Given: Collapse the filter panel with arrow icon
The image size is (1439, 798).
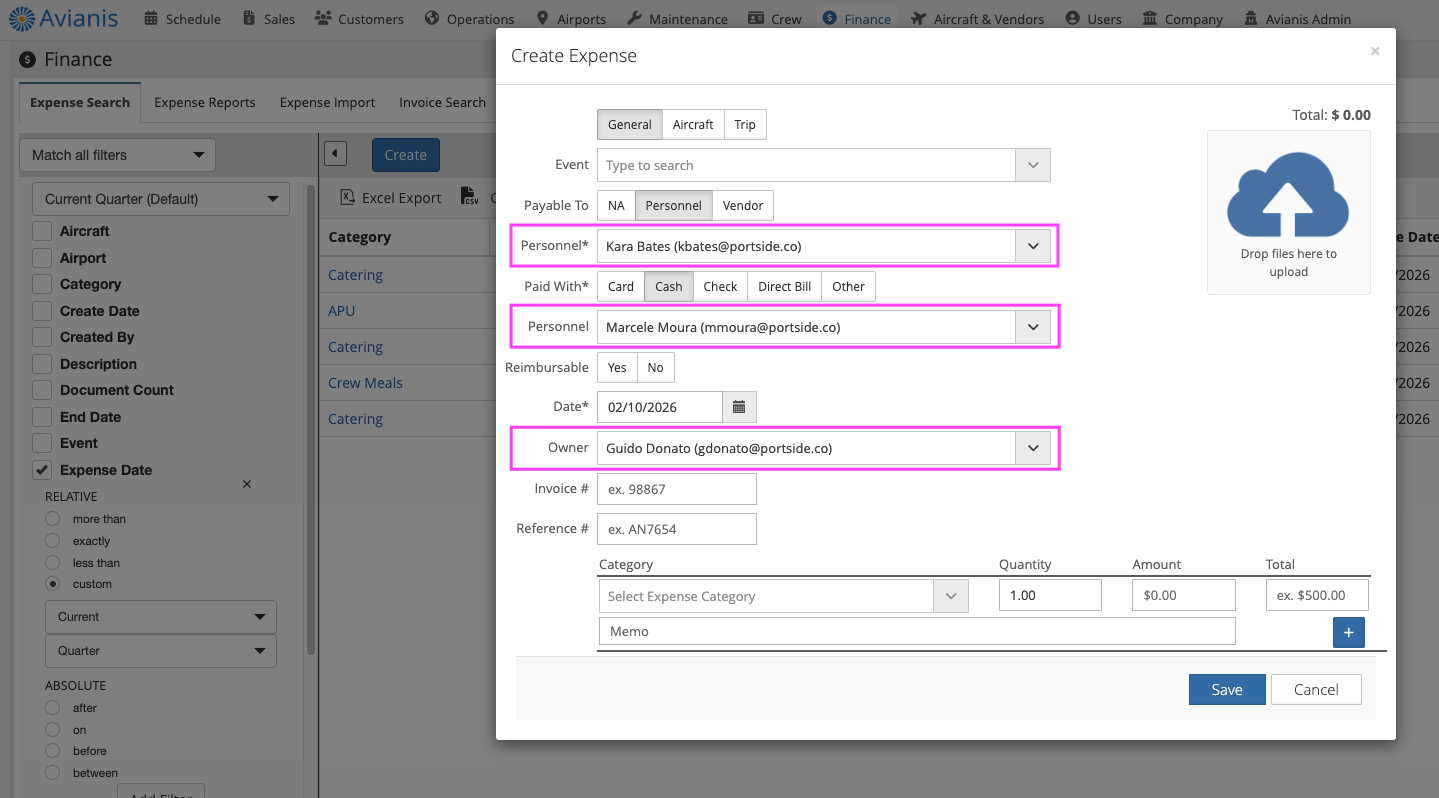Looking at the screenshot, I should 335,155.
